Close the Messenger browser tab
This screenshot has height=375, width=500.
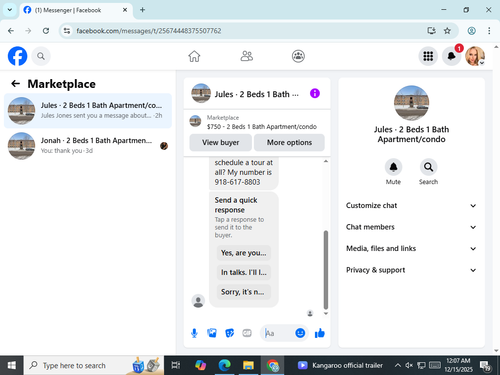pyautogui.click(x=125, y=10)
